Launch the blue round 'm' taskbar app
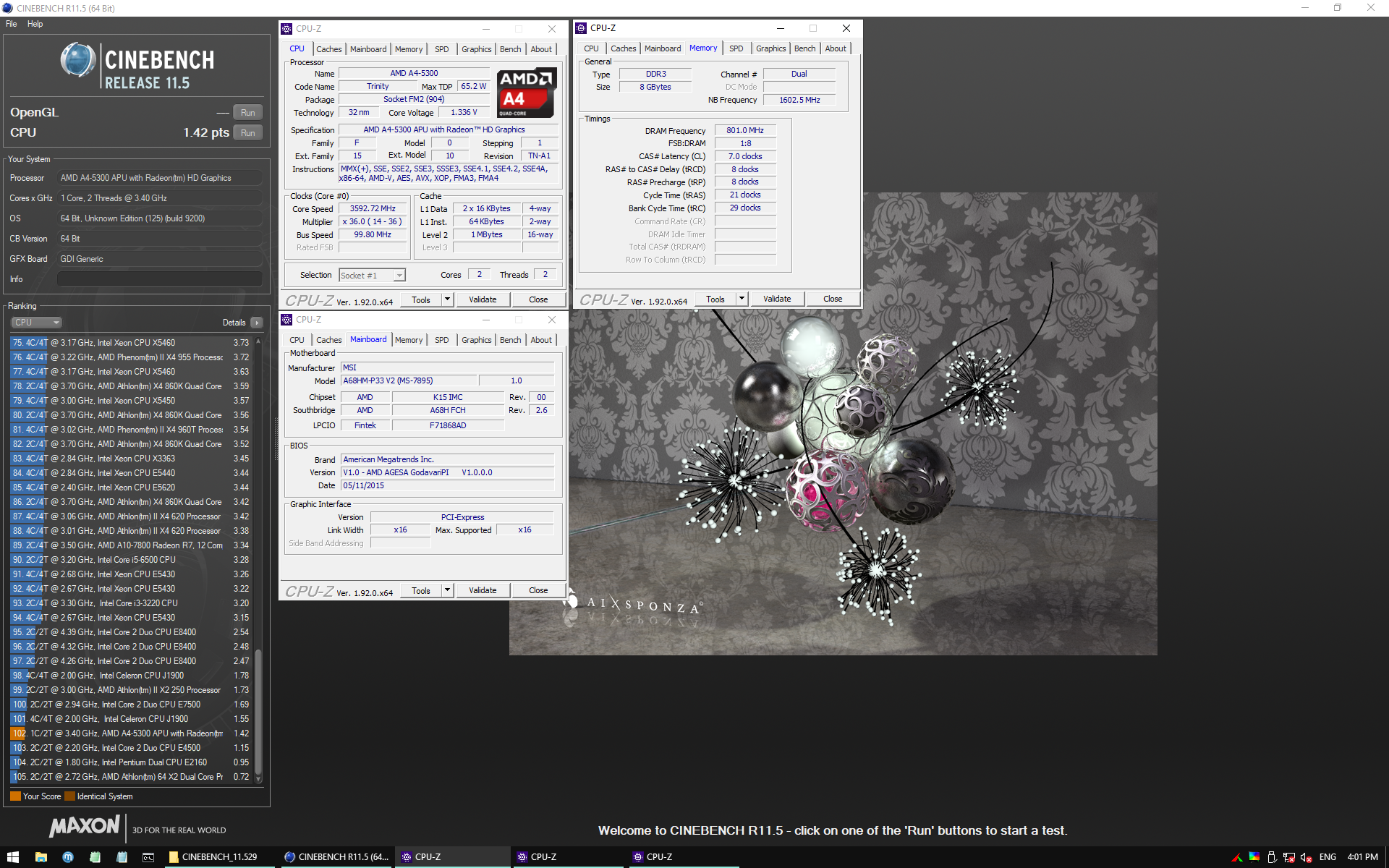This screenshot has width=1389, height=868. (x=68, y=857)
